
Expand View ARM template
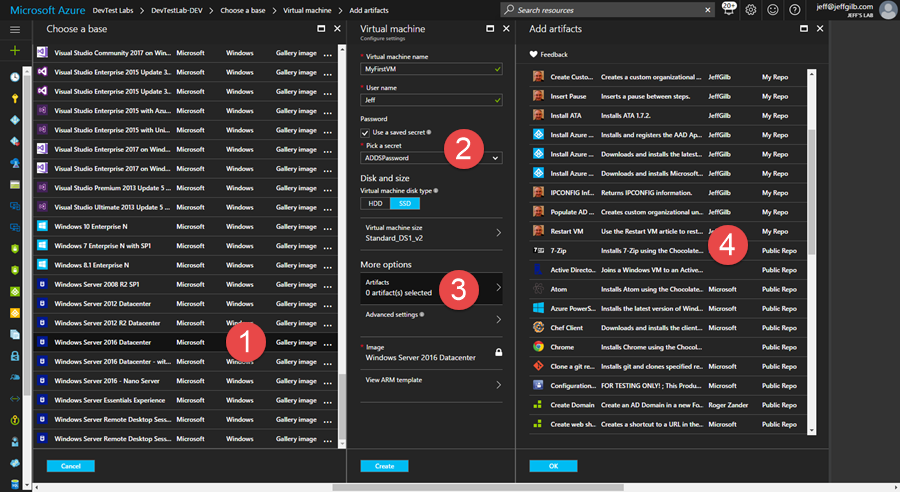(432, 383)
